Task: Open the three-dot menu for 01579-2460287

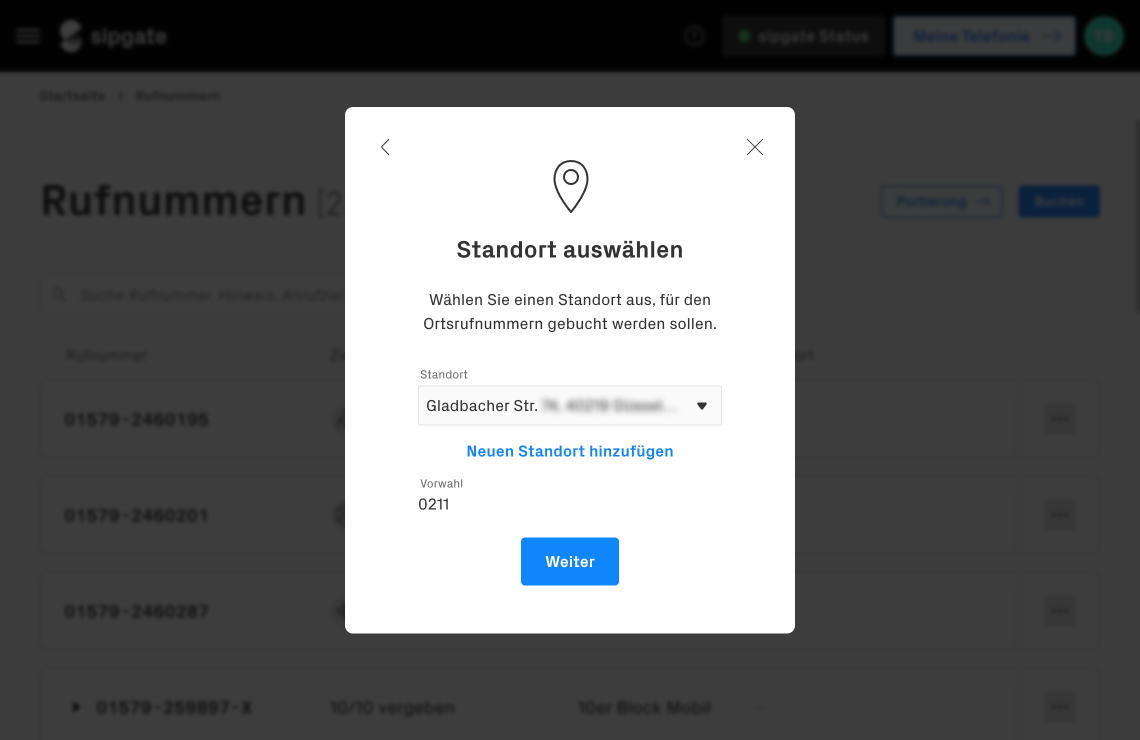Action: (1060, 611)
